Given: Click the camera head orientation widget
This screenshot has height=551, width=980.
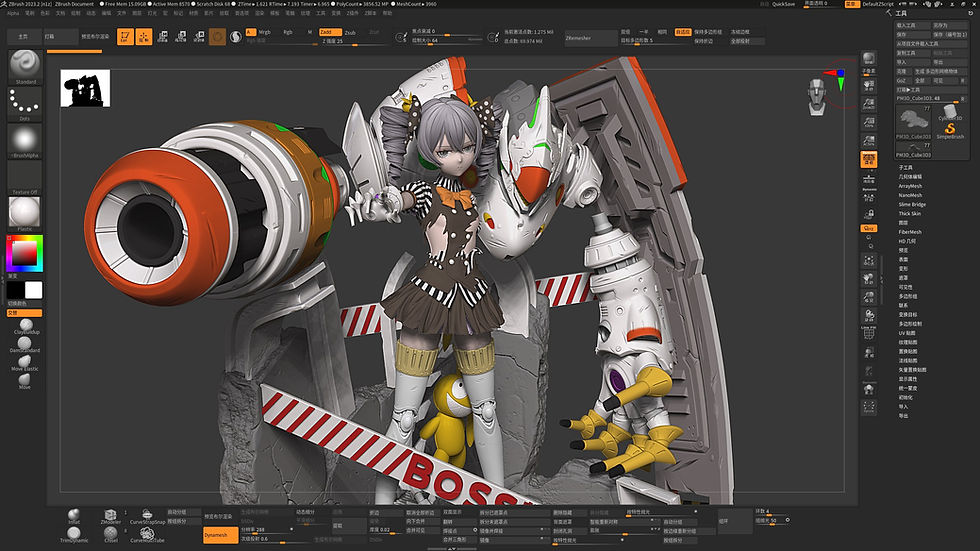Looking at the screenshot, I should [817, 97].
